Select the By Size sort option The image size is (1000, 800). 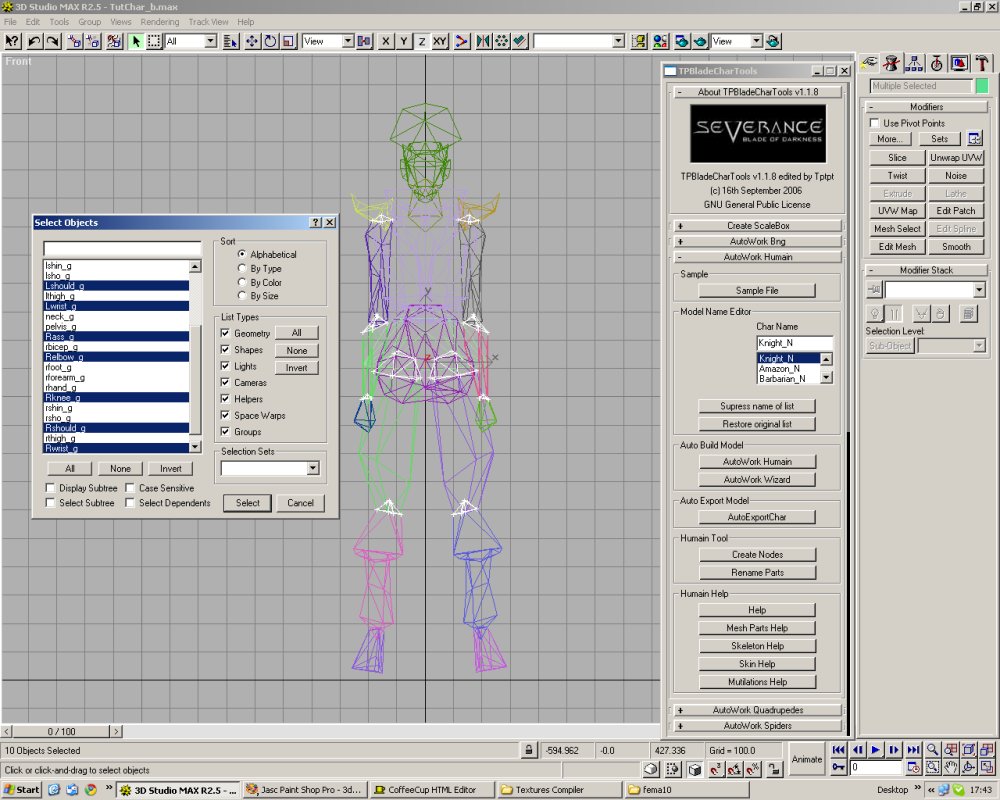(242, 295)
